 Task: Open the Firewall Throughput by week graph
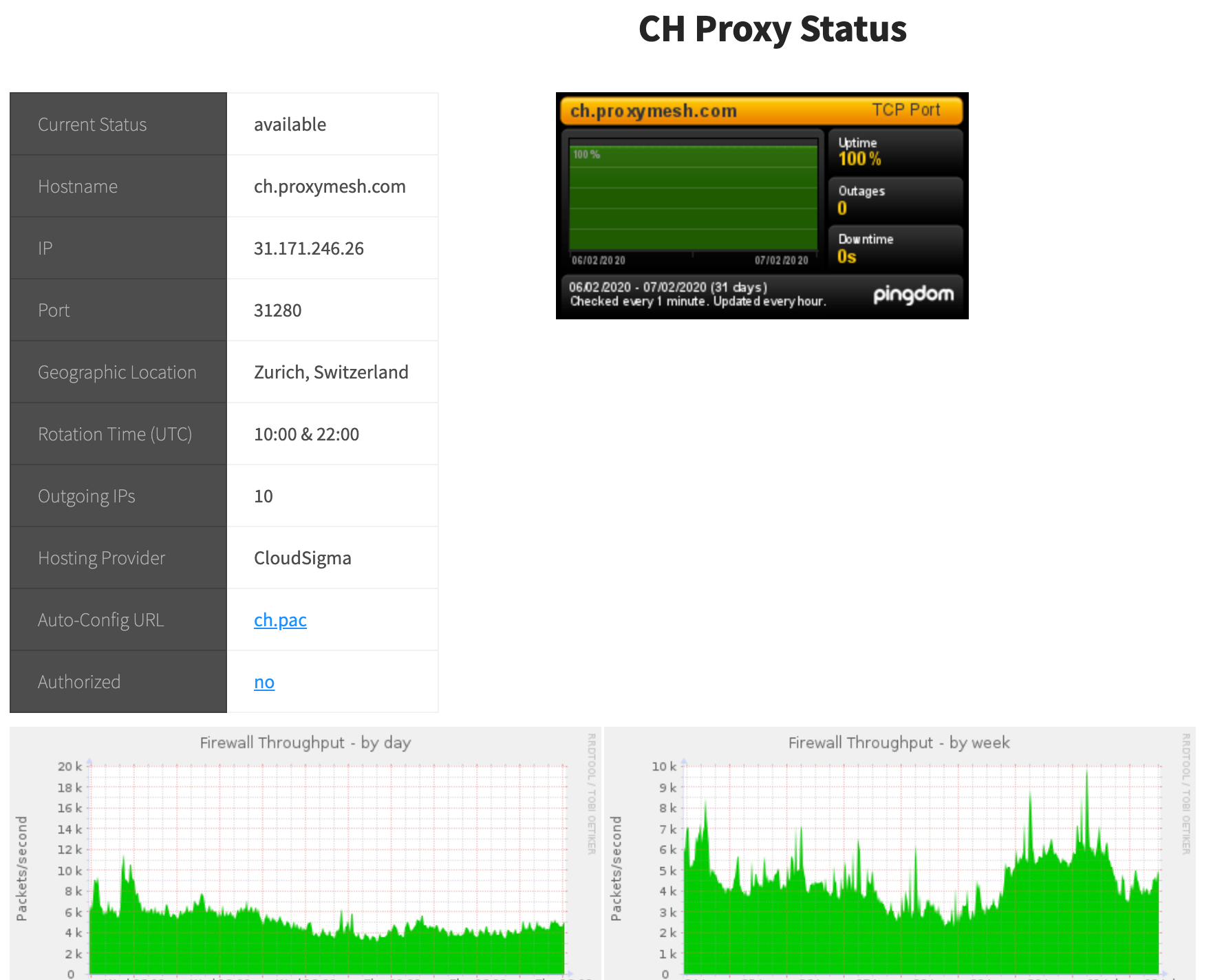tap(899, 853)
